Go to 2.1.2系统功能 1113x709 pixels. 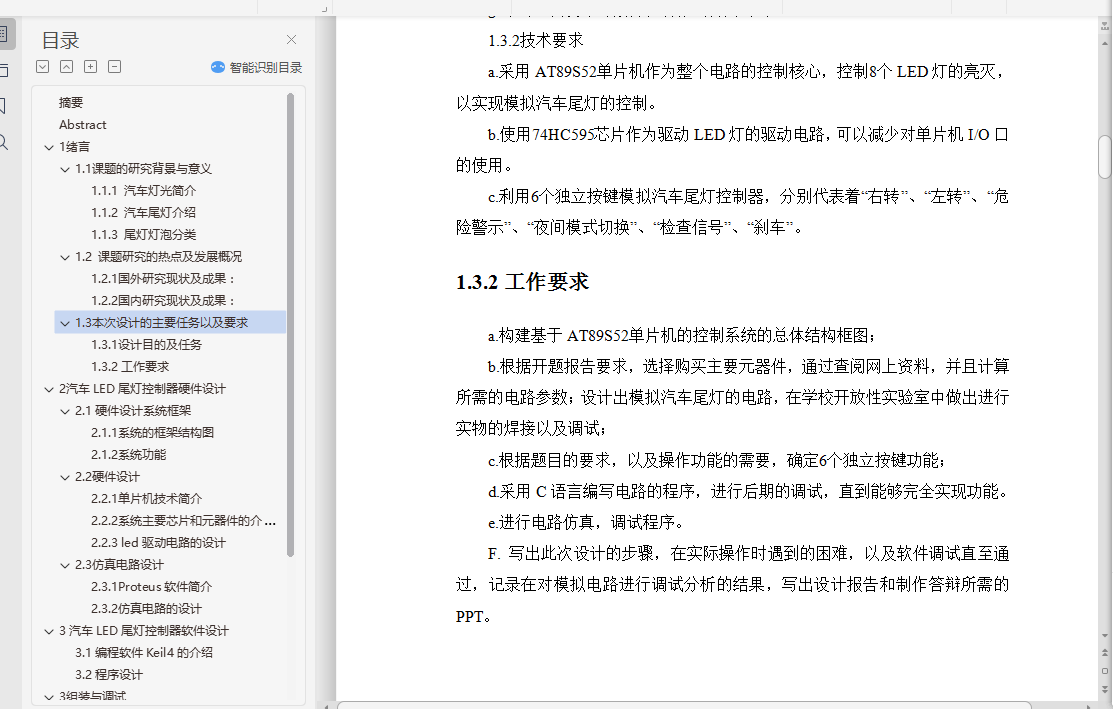coord(128,454)
